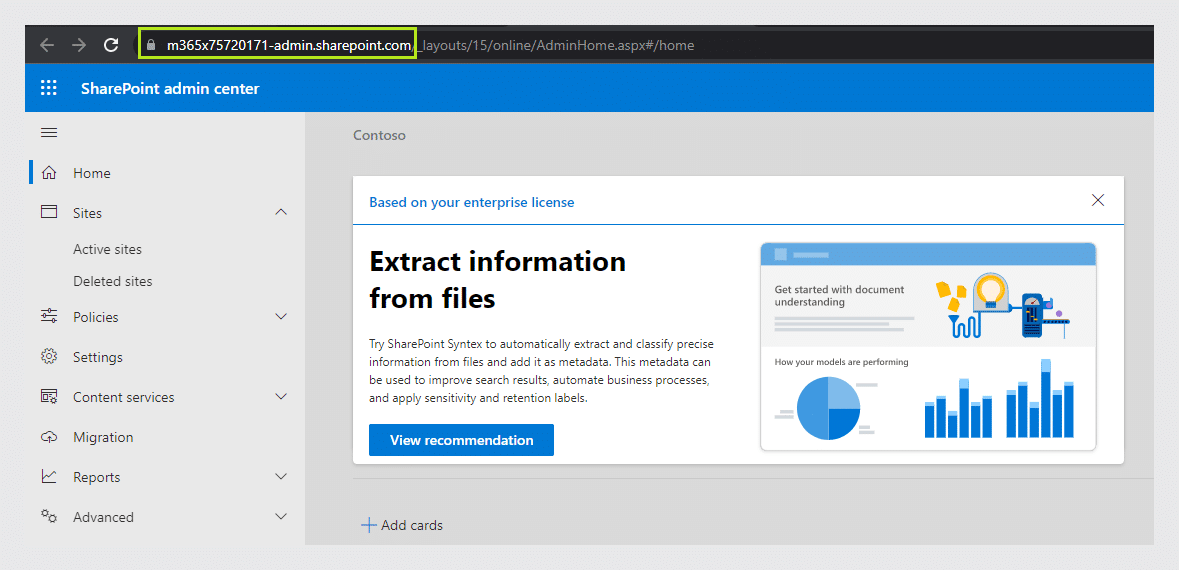Click the Policies sliders icon
The height and width of the screenshot is (570, 1179).
pyautogui.click(x=49, y=317)
